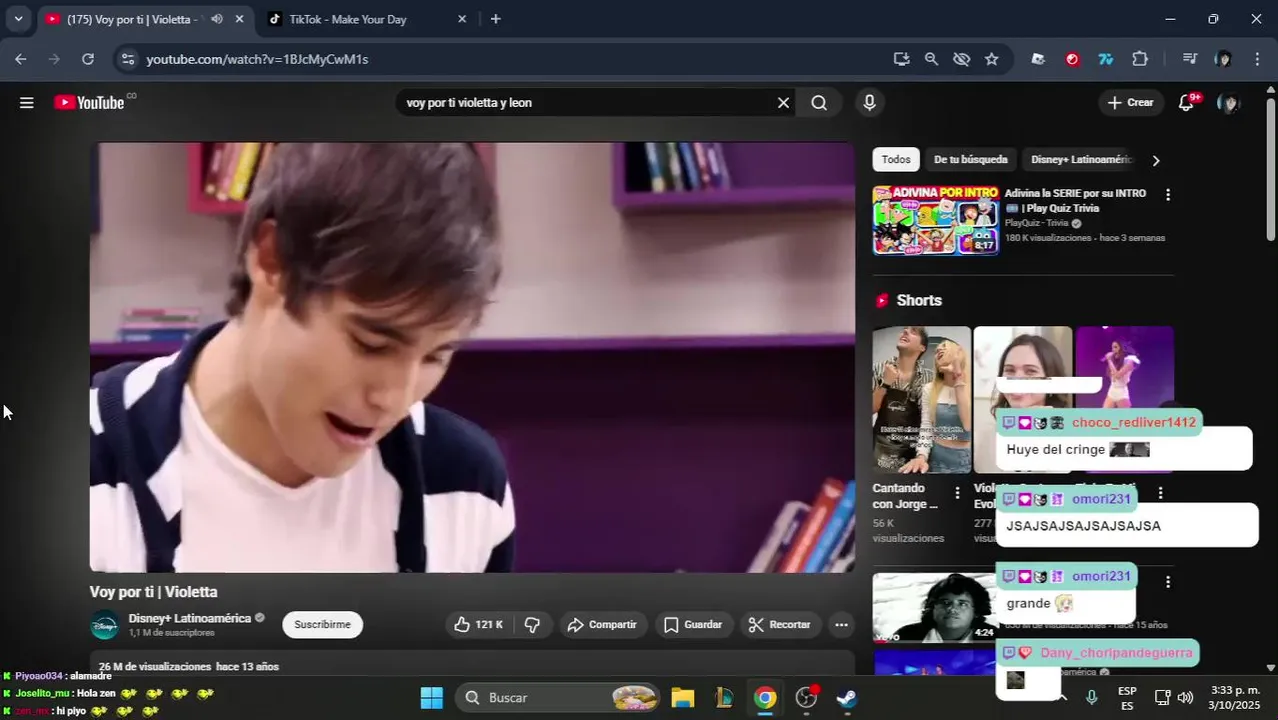Open Adivina la SERIE video thumbnail

[x=935, y=220]
